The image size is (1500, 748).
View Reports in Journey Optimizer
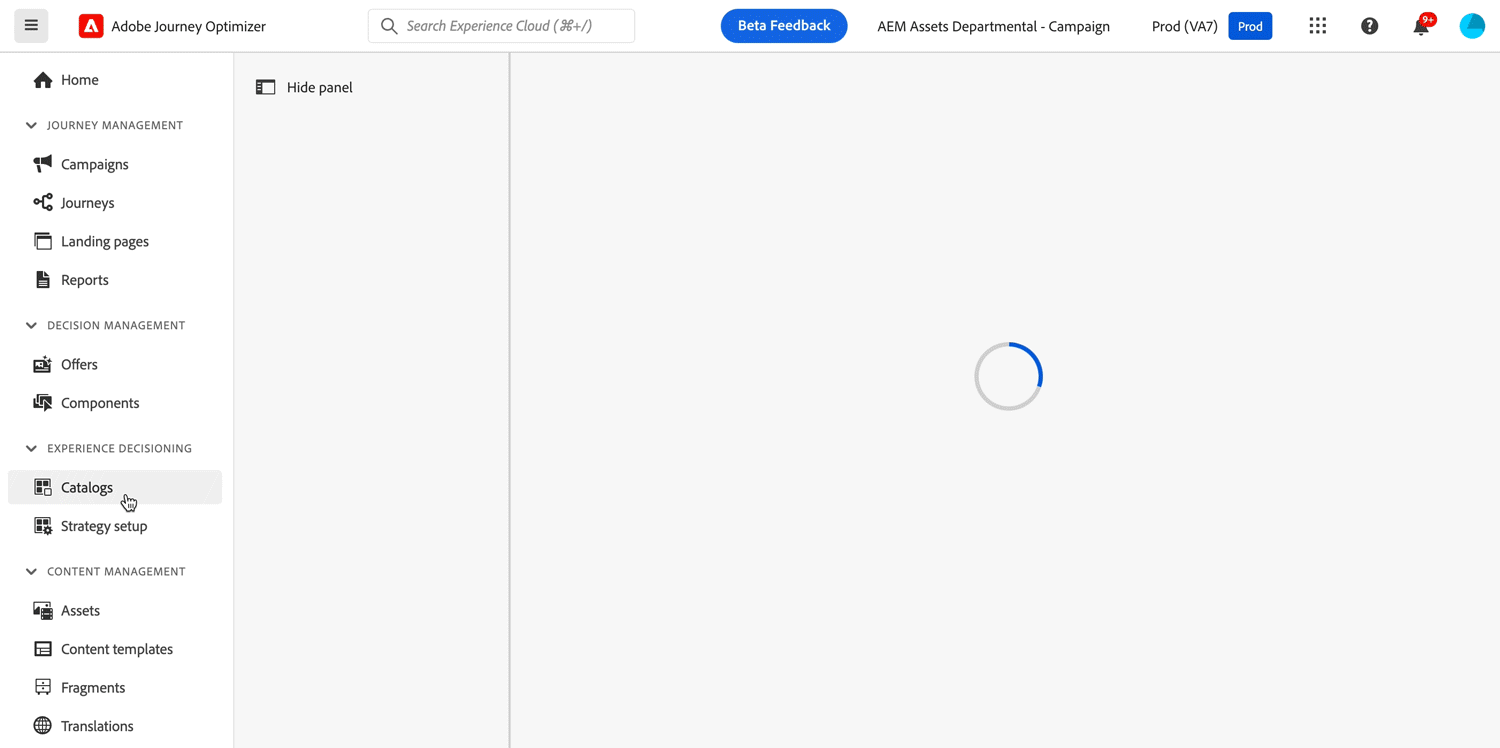pos(84,279)
